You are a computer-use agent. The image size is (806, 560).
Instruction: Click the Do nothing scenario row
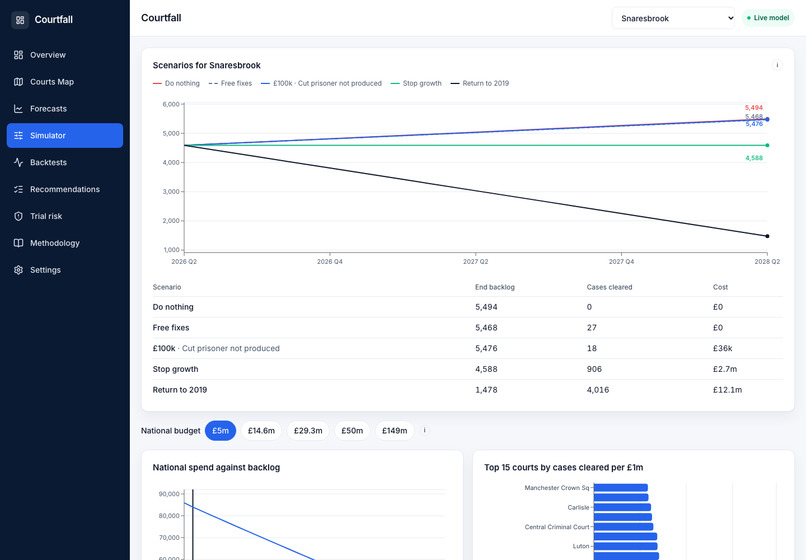pyautogui.click(x=468, y=307)
